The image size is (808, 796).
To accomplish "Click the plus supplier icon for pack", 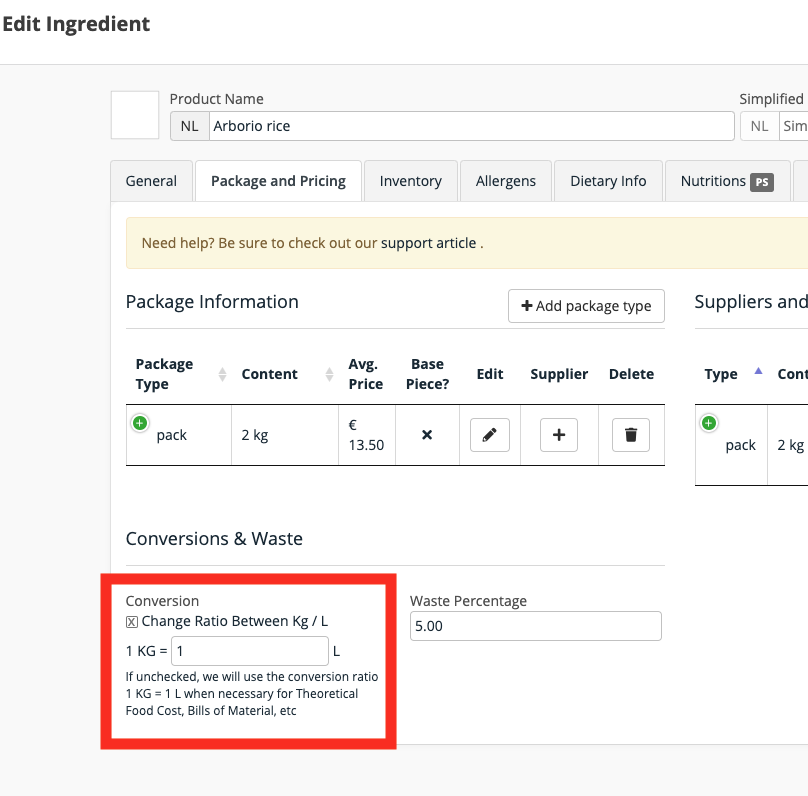I will (x=559, y=435).
